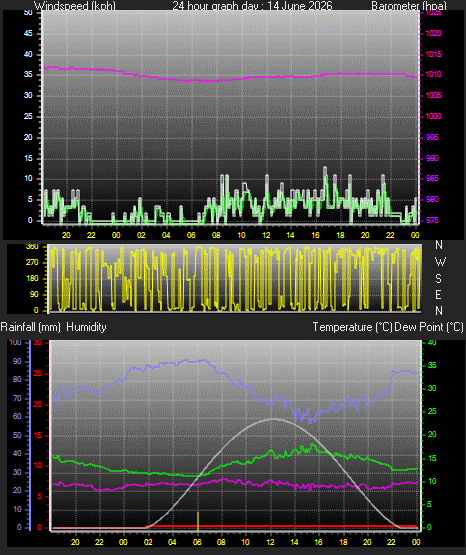Select the "Humidity" label
This screenshot has height=555, width=466.
[x=86, y=327]
